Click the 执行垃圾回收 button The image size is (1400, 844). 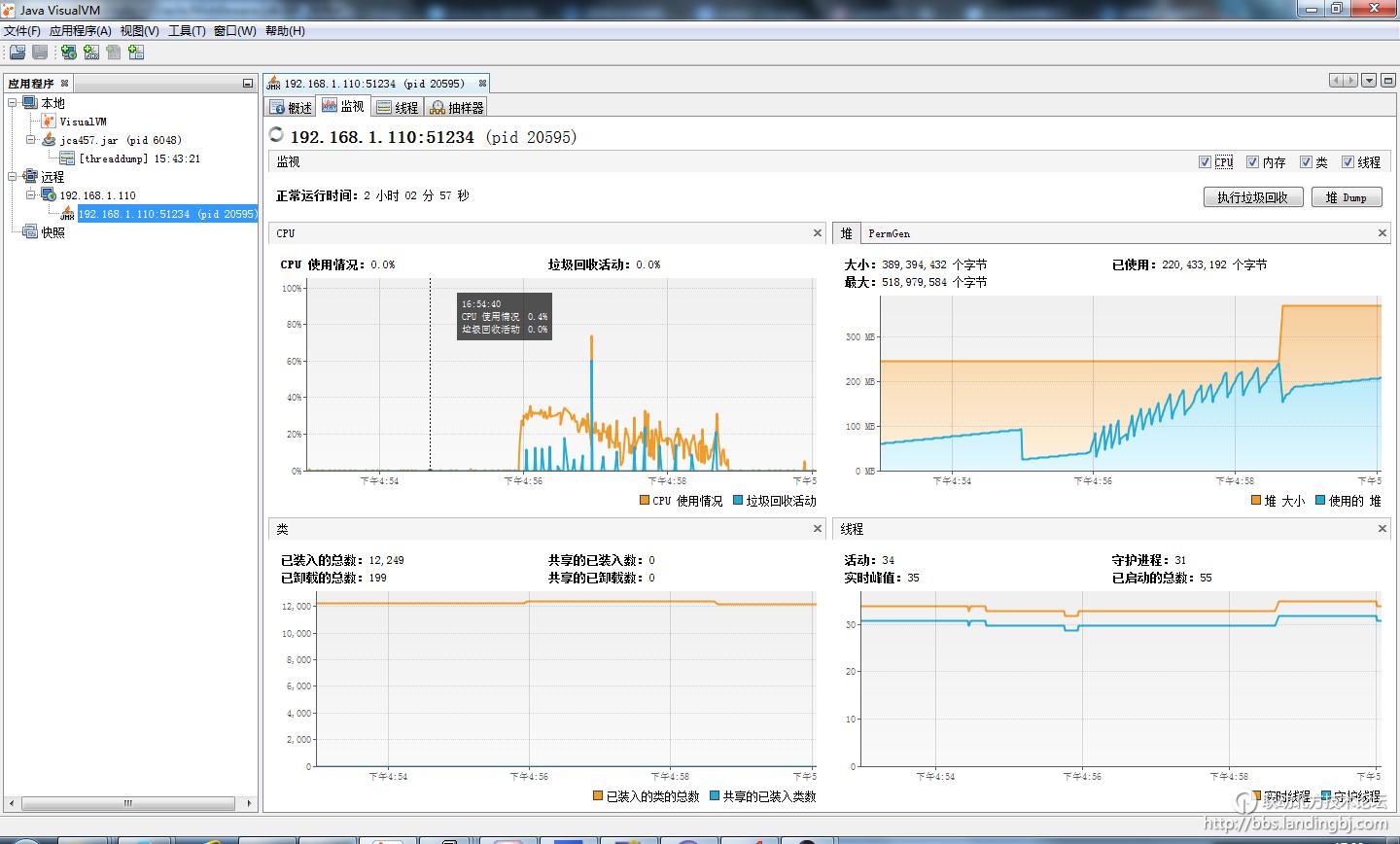[x=1252, y=197]
